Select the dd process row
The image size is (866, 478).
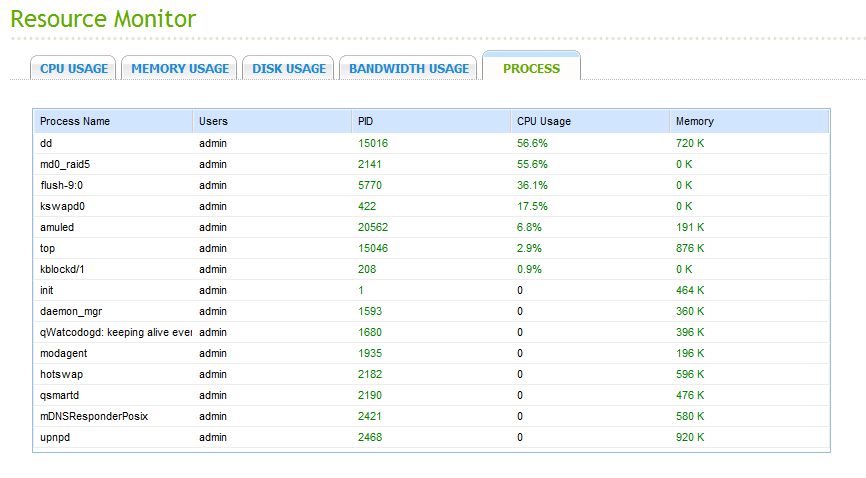[x=46, y=143]
